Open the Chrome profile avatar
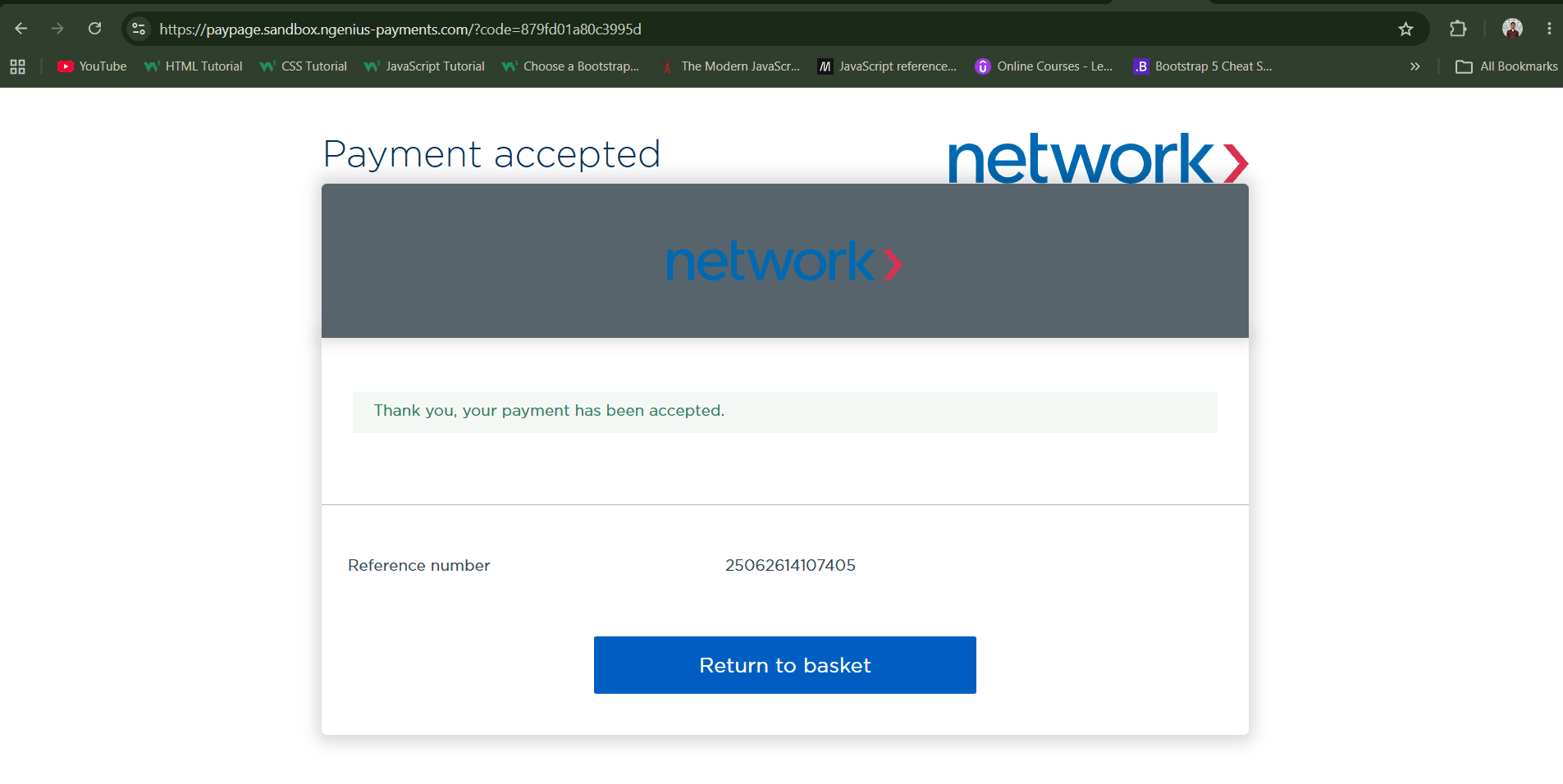1563x784 pixels. [x=1512, y=29]
